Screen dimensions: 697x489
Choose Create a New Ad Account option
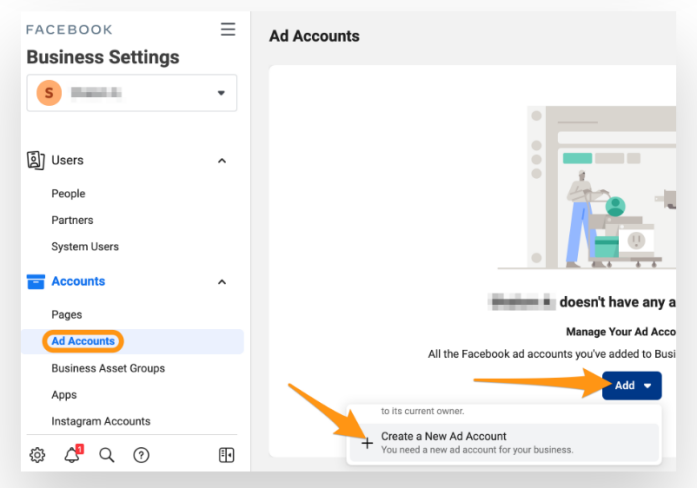[x=504, y=443]
